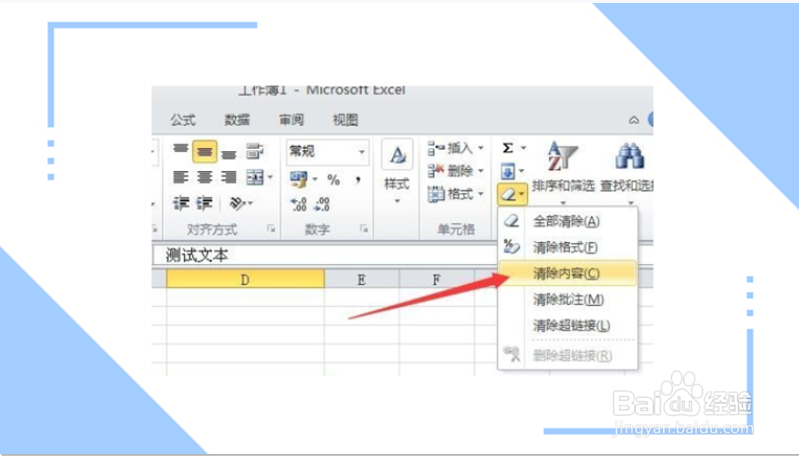Apply right text alignment

(x=229, y=177)
